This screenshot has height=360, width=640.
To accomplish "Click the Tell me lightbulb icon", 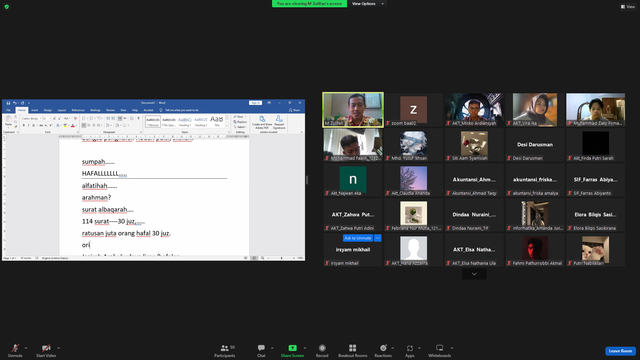I will (161, 110).
